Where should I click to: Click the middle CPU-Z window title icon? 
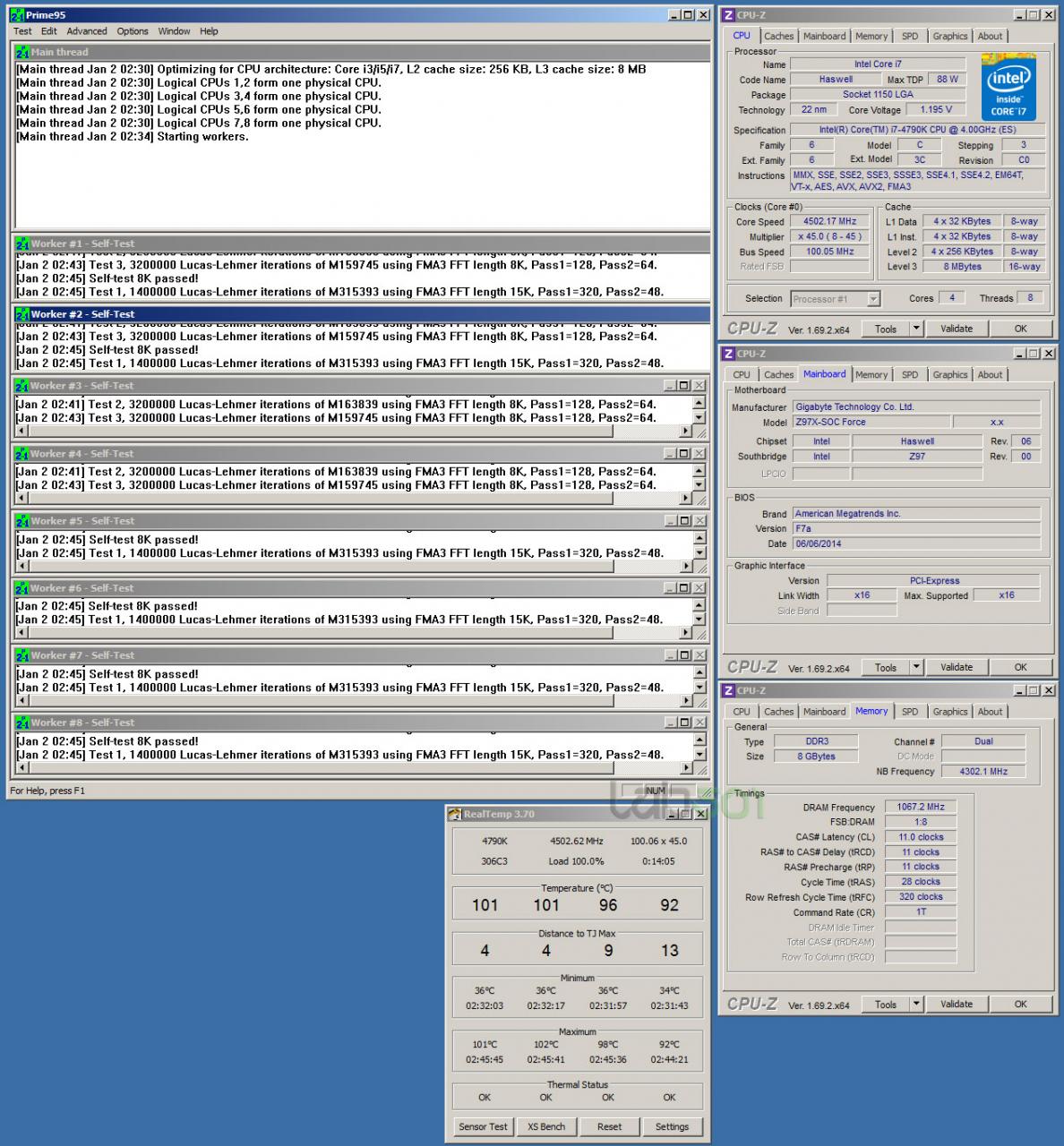pyautogui.click(x=729, y=354)
